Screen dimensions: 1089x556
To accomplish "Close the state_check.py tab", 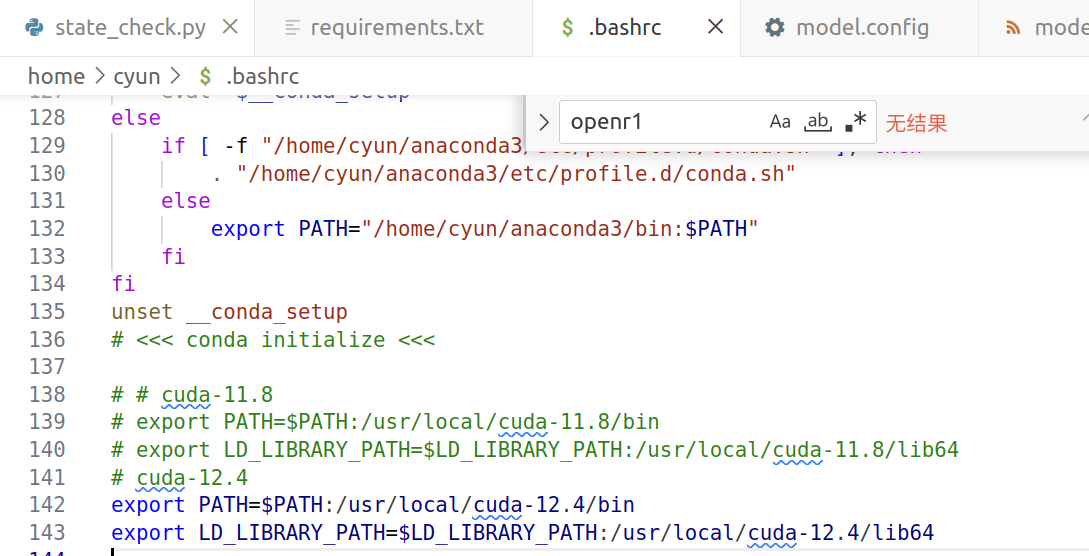I will point(230,27).
